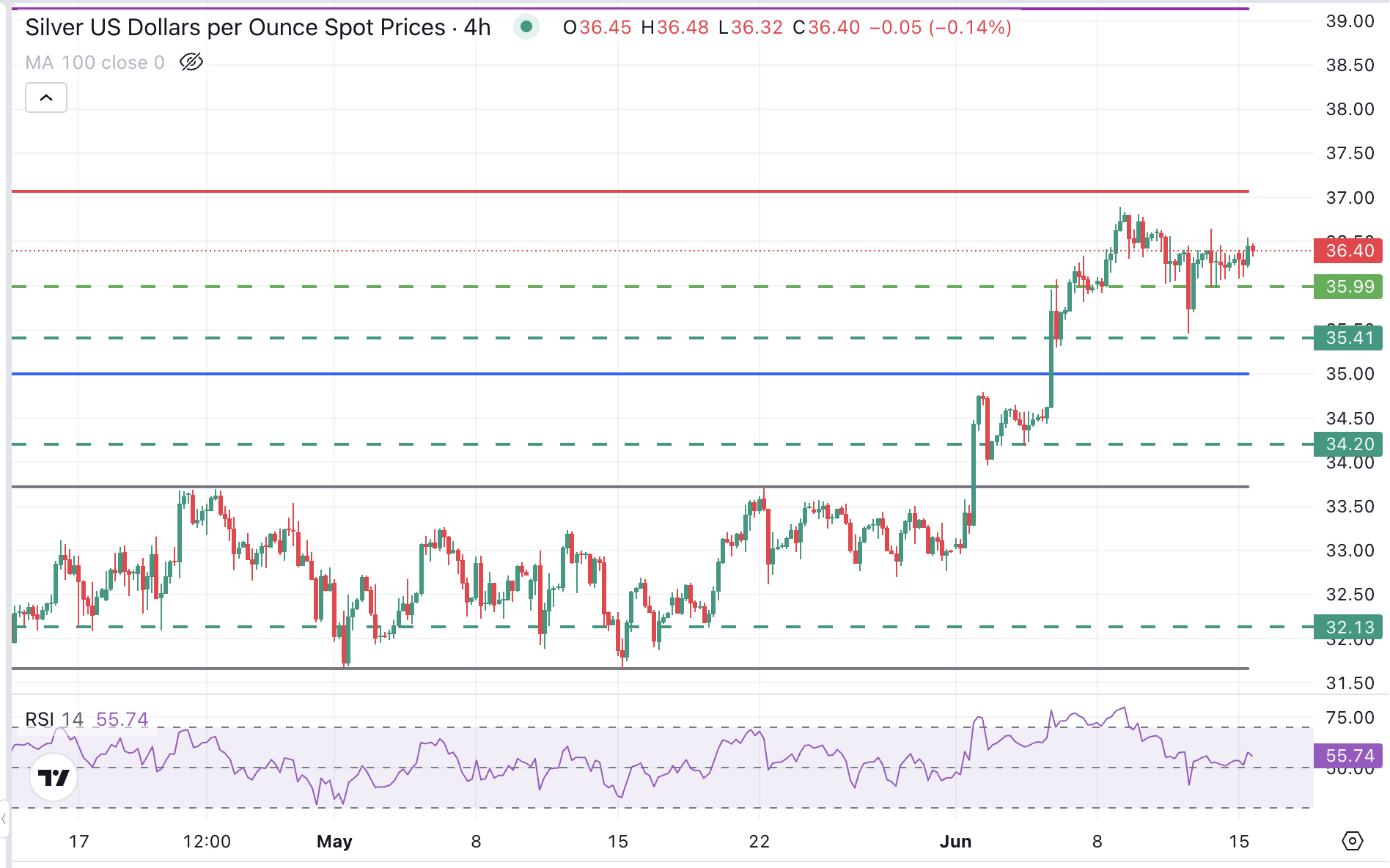1390x868 pixels.
Task: Select the 32.13 support level label
Action: 1348,628
